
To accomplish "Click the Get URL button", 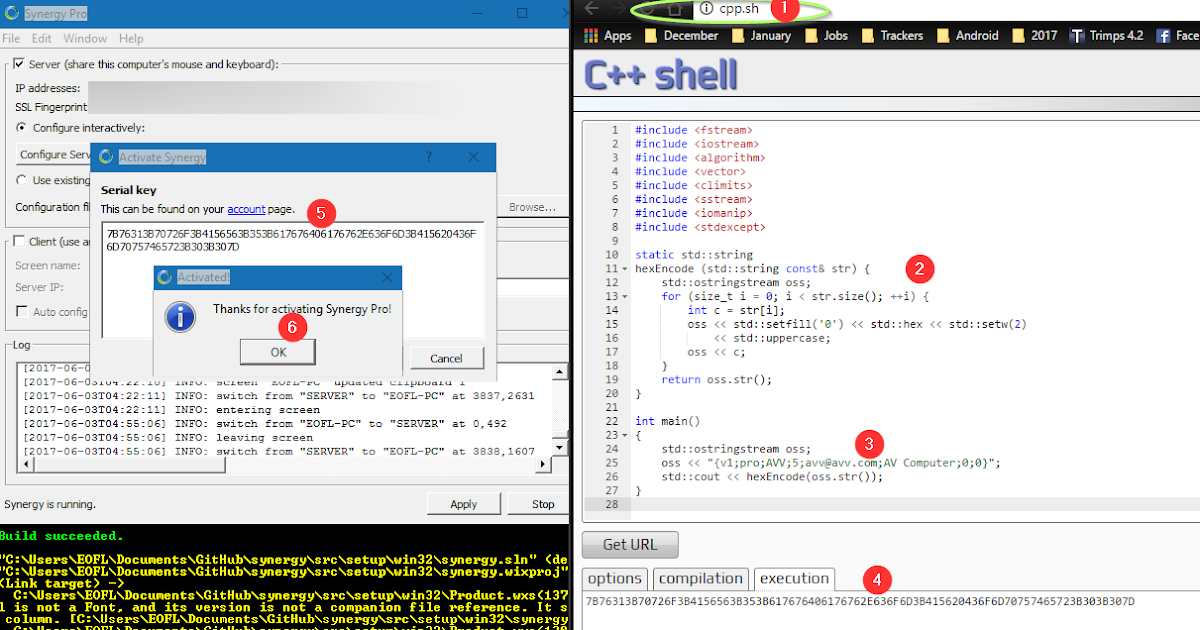I will [x=629, y=545].
